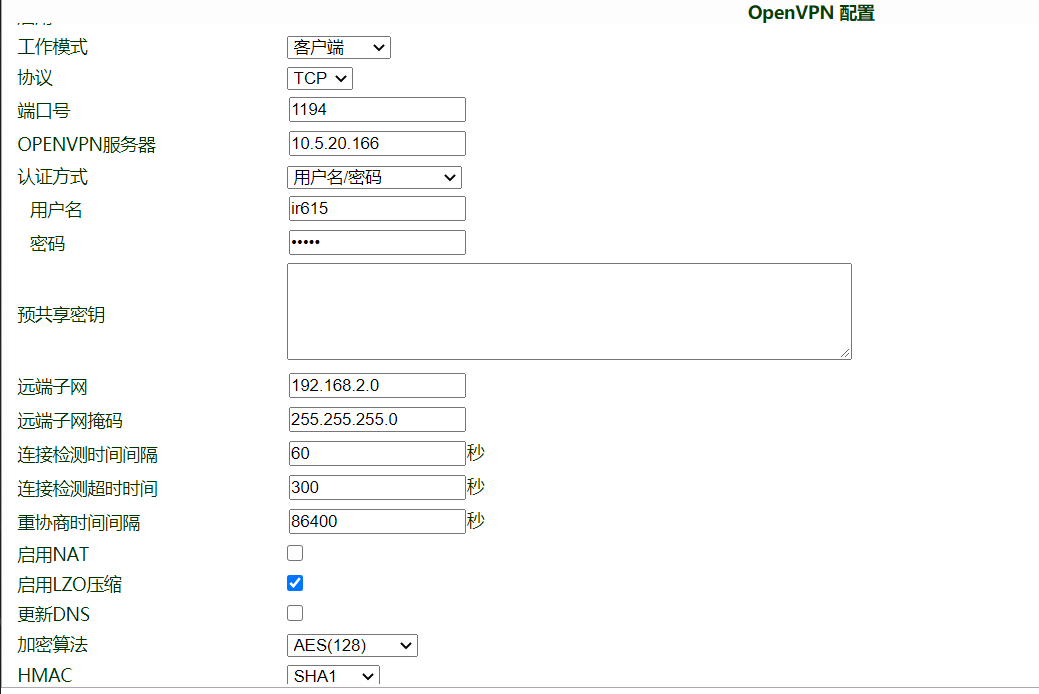Open the 认证方式 dropdown

point(374,178)
